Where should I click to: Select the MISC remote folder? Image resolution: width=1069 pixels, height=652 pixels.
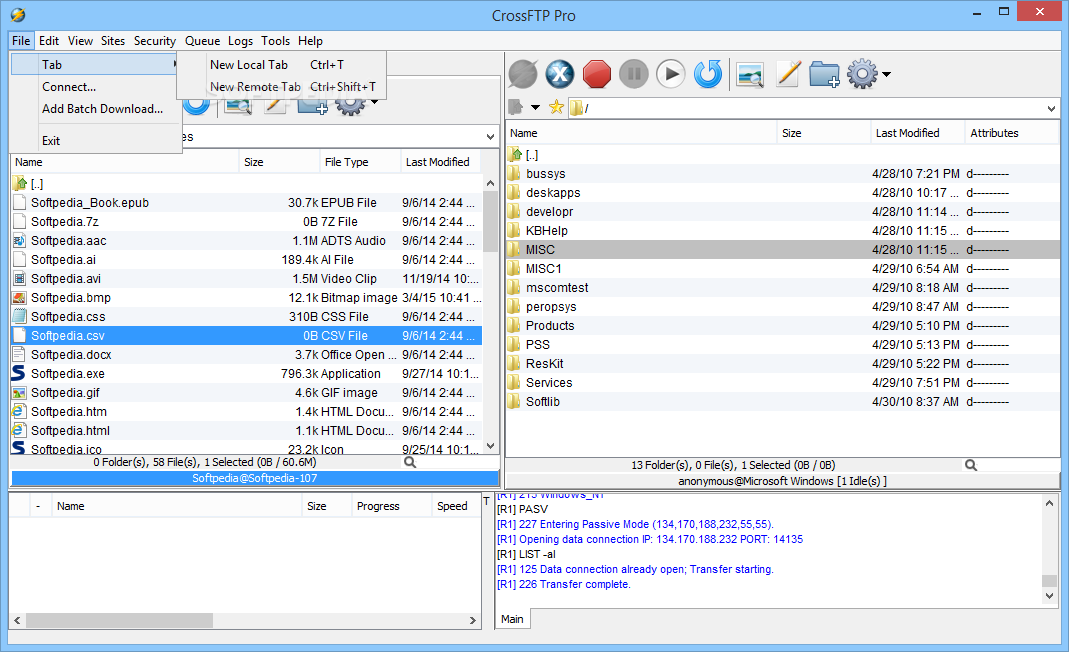click(783, 250)
